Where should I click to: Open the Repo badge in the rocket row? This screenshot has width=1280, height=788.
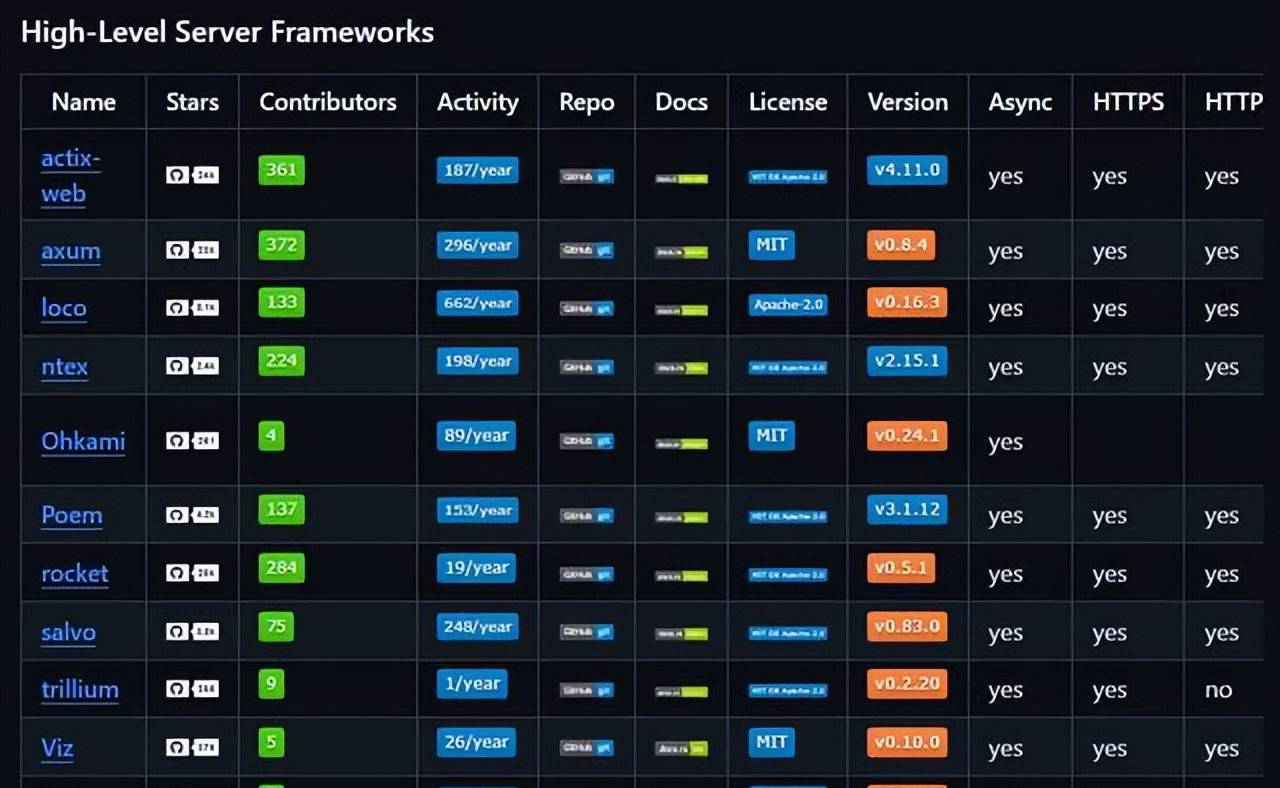click(587, 575)
